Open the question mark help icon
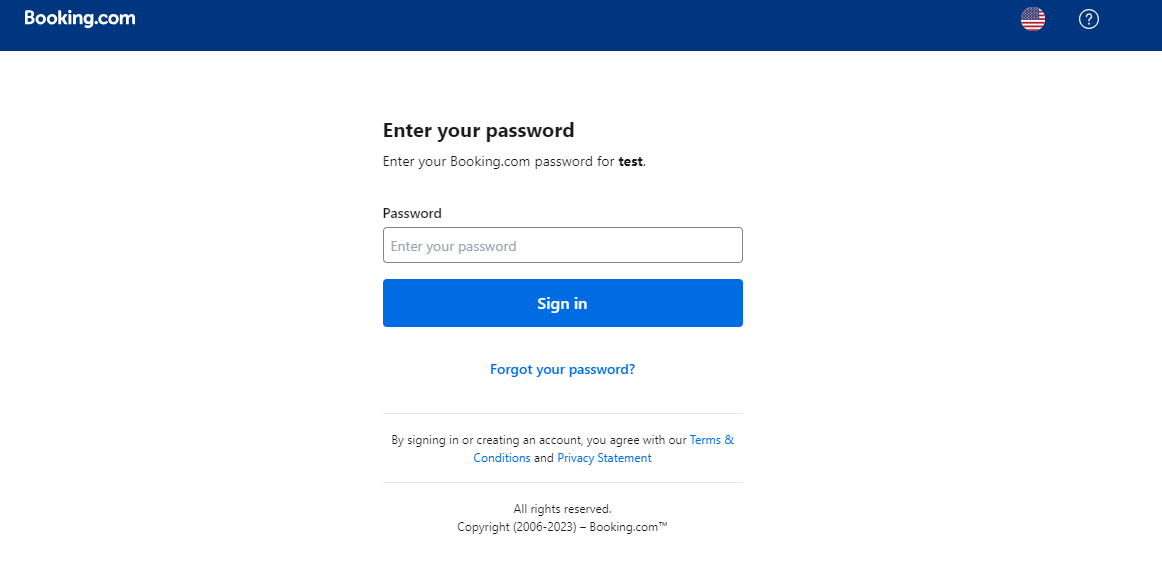This screenshot has height=579, width=1162. click(x=1088, y=19)
